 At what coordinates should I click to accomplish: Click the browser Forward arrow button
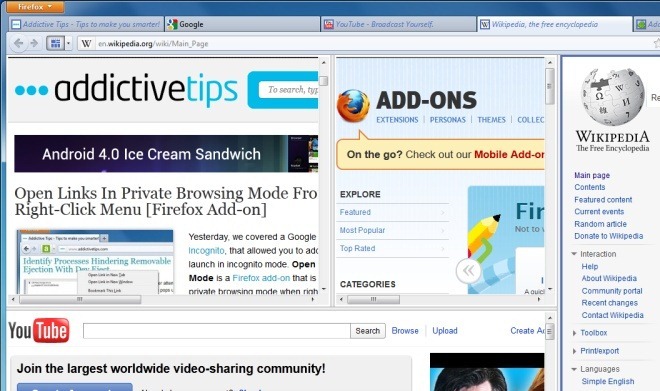[34, 43]
